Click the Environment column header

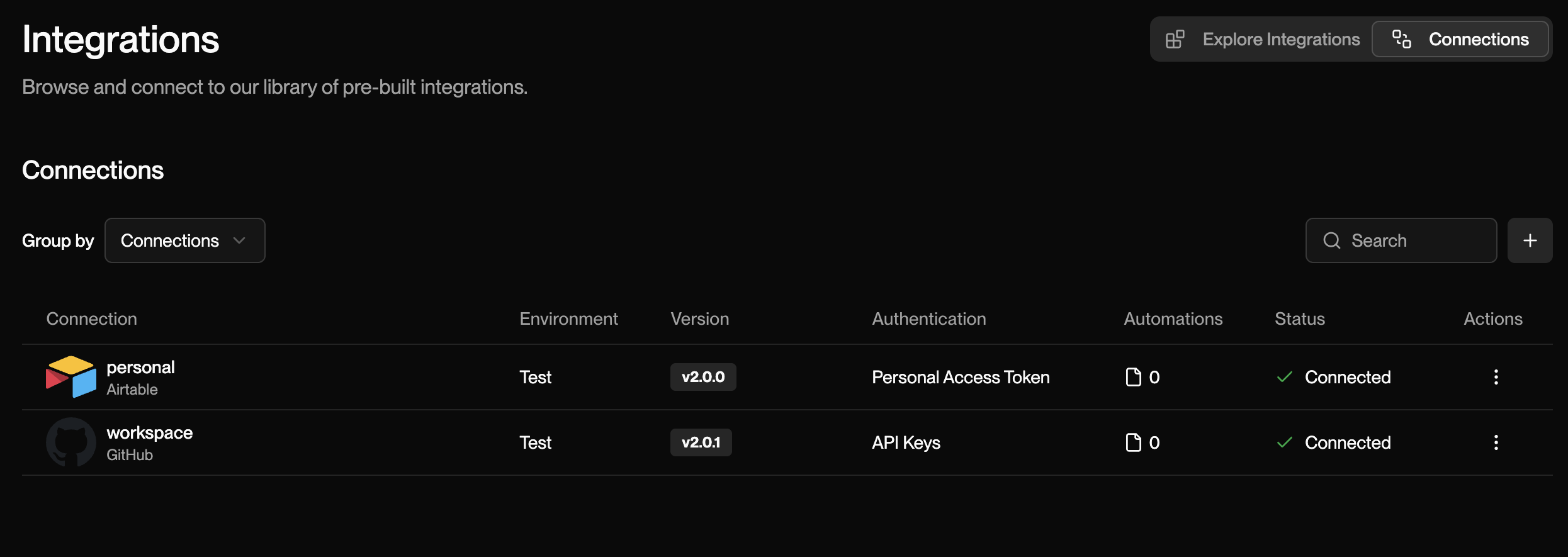tap(568, 318)
